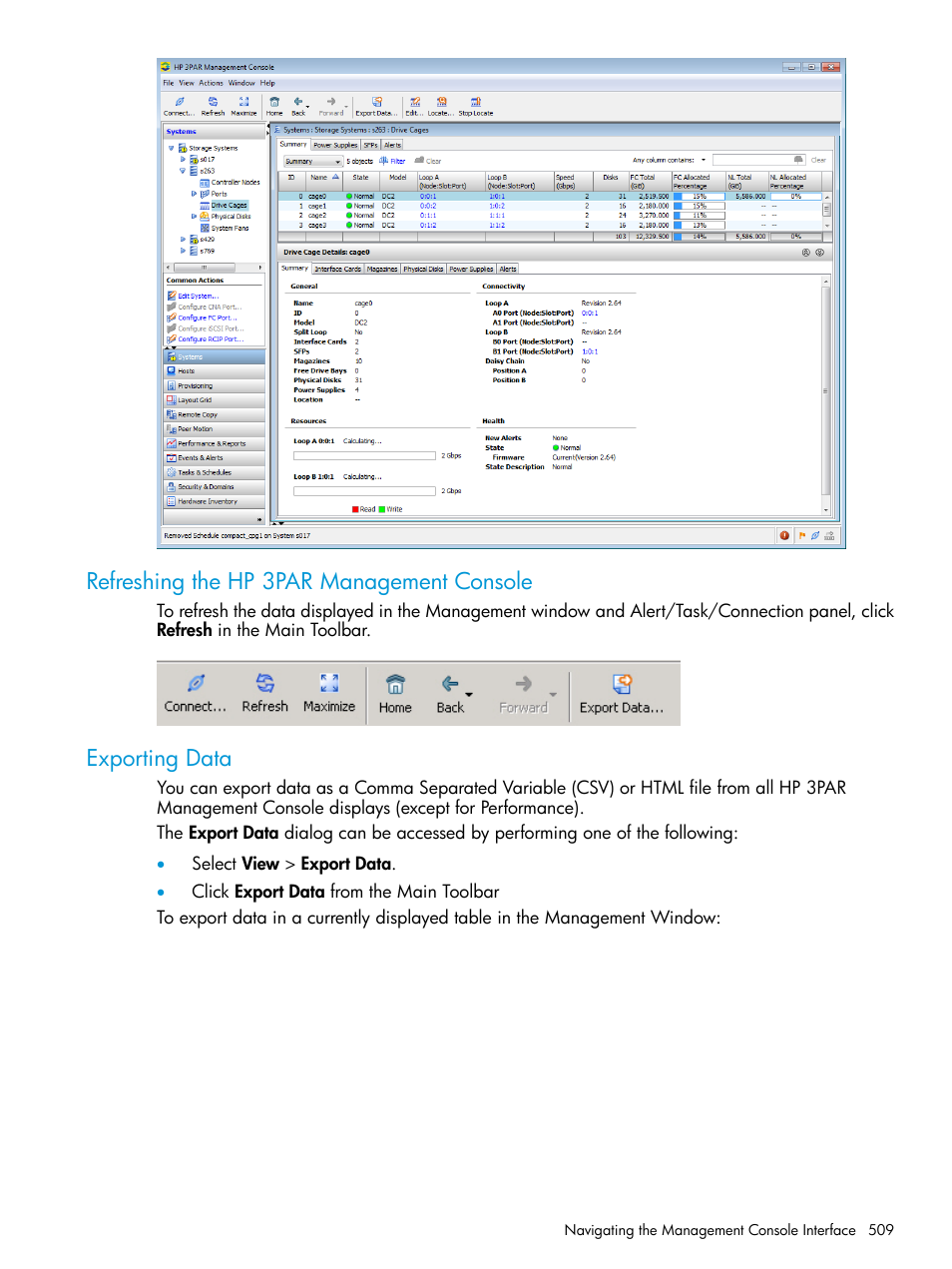Viewport: 952px width, 1269px height.
Task: Collapse the s263 system tree node
Action: click(183, 171)
